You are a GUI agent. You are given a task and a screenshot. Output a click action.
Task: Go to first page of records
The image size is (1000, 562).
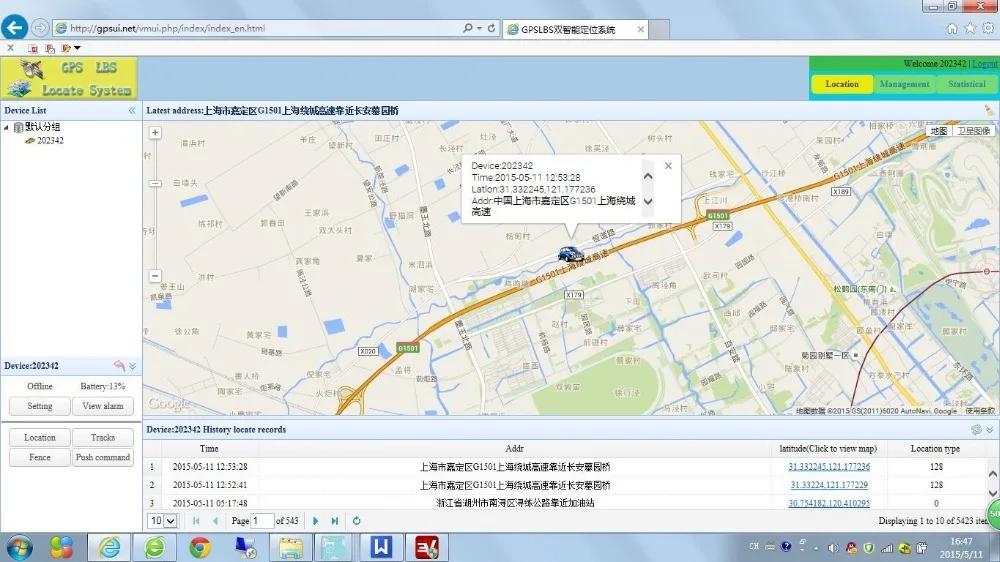tap(196, 521)
